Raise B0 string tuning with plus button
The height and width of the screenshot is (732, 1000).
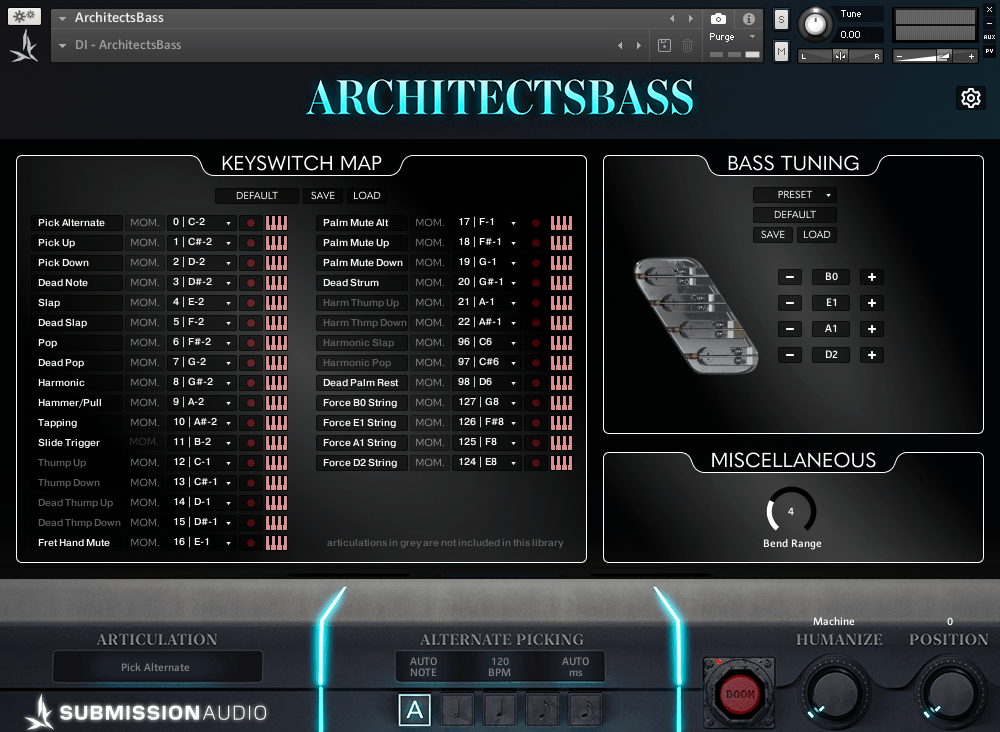pos(872,277)
